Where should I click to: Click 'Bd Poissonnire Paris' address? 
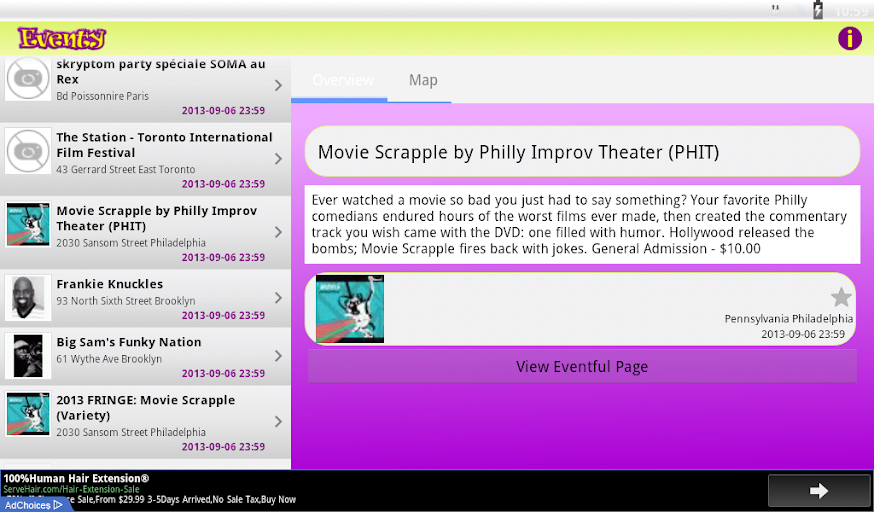103,96
